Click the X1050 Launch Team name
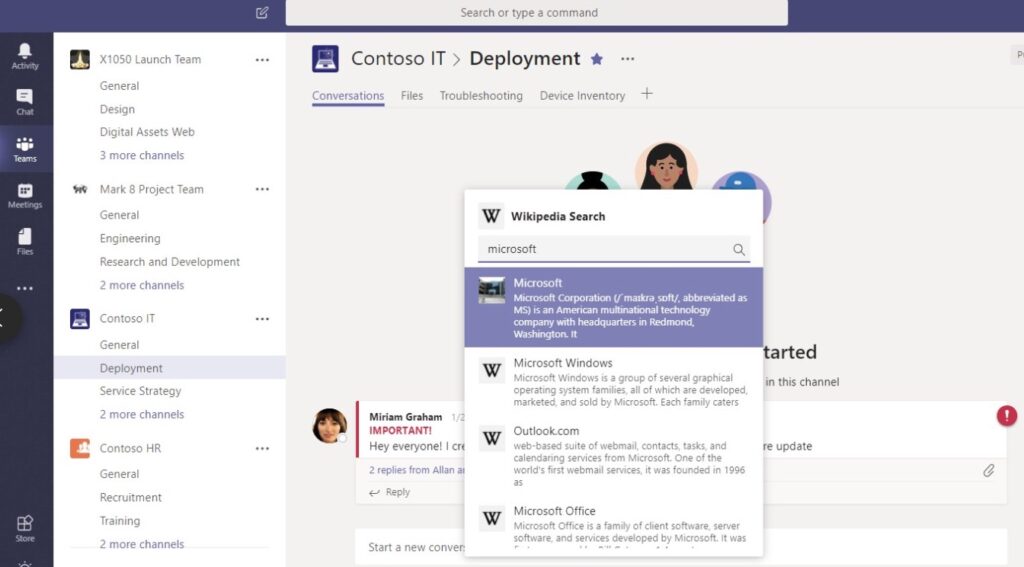1024x567 pixels. point(150,59)
